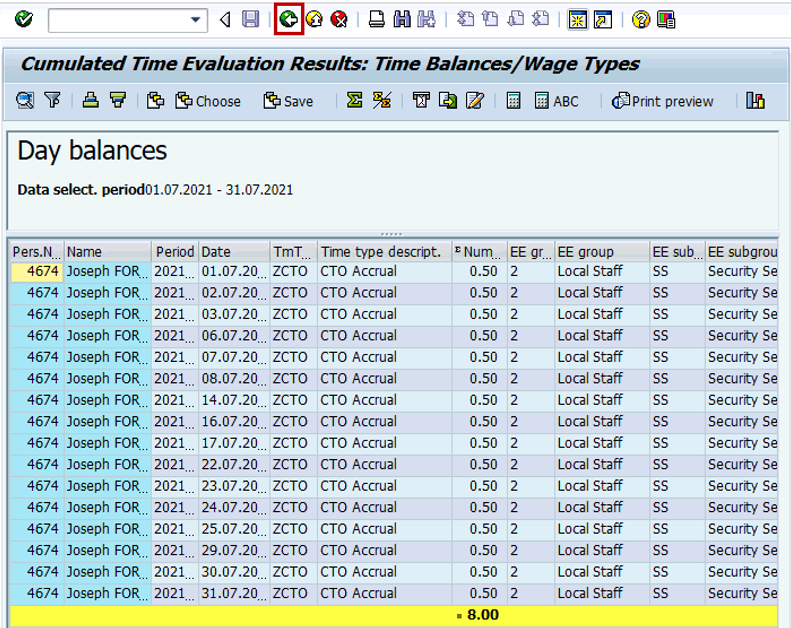
Task: Click the Time type descript. column header
Action: 380,252
